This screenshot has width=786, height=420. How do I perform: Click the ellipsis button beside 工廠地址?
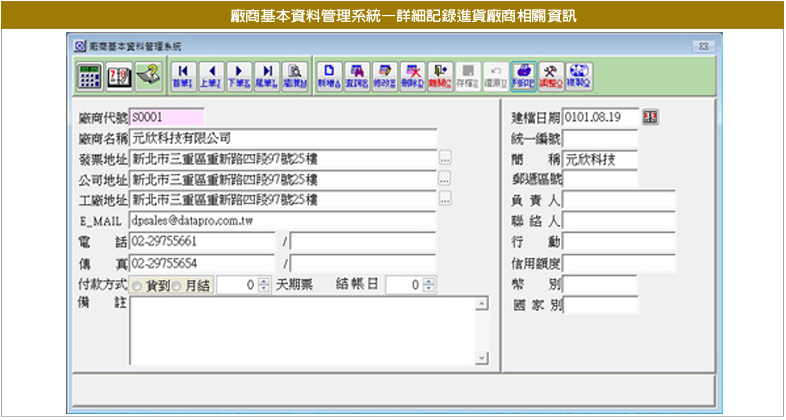pyautogui.click(x=445, y=200)
